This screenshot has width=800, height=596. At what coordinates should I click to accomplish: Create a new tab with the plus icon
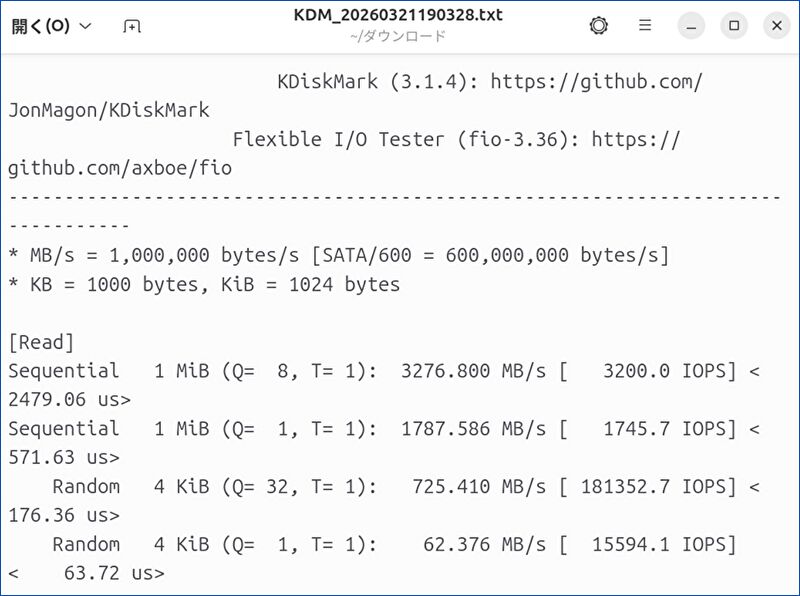132,26
